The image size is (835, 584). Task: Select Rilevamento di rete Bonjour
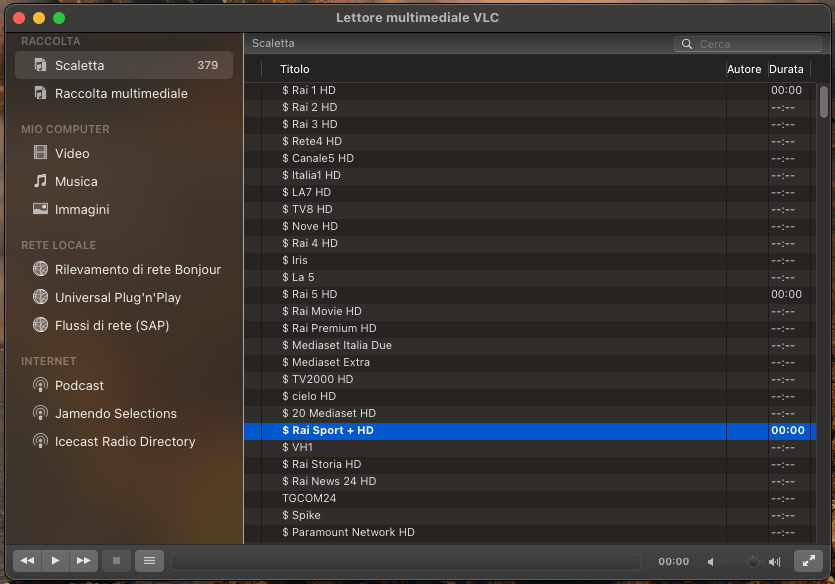[124, 269]
